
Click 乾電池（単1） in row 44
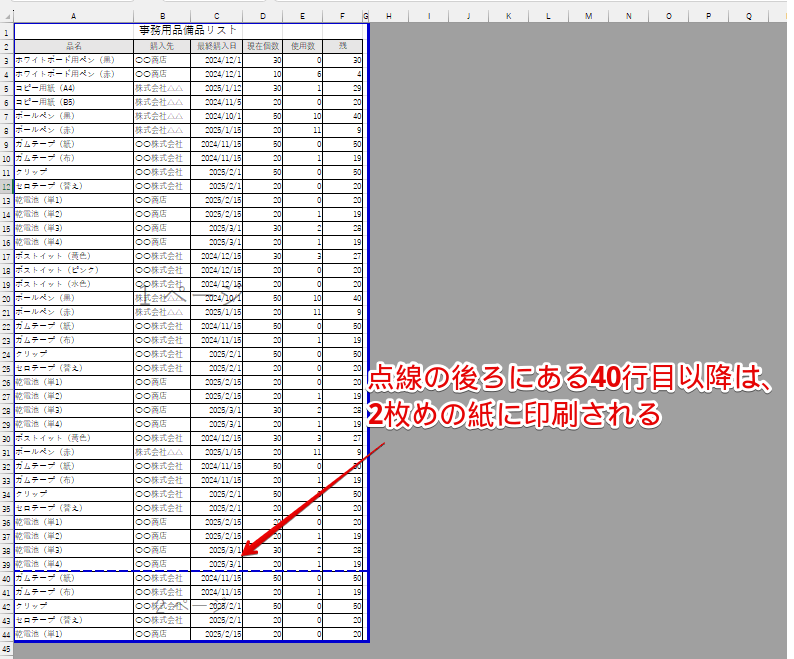74,634
